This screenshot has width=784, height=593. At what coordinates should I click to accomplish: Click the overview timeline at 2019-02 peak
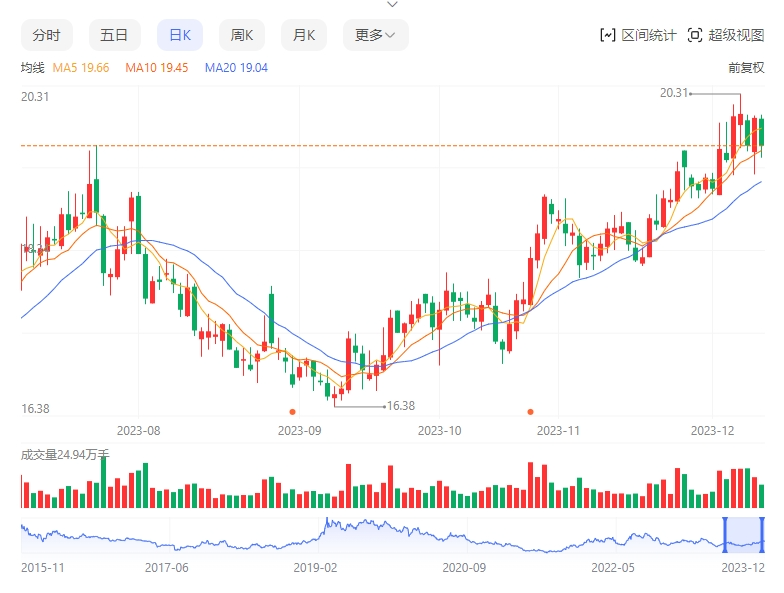click(326, 523)
